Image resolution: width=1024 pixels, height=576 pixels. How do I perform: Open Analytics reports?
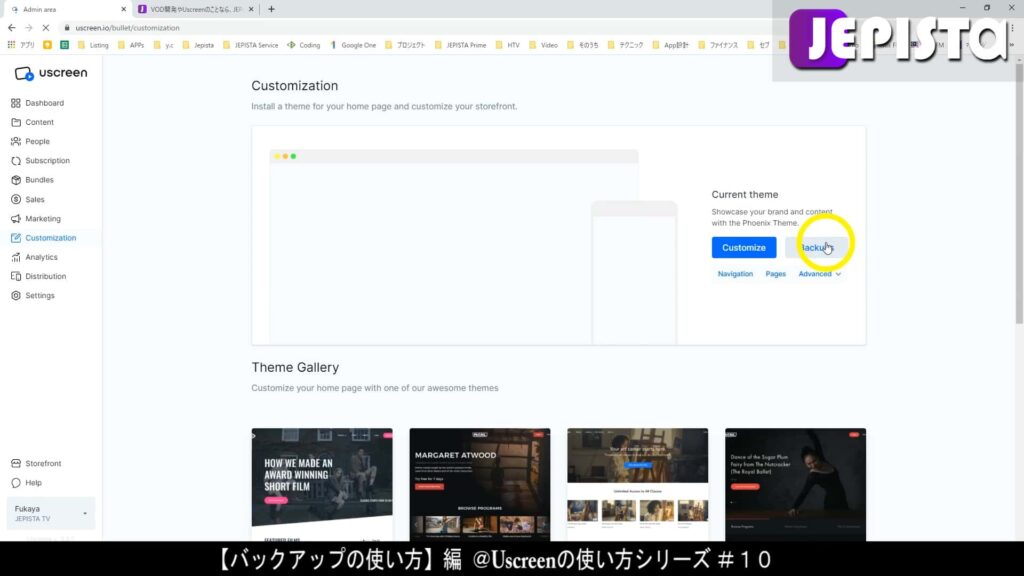[43, 257]
